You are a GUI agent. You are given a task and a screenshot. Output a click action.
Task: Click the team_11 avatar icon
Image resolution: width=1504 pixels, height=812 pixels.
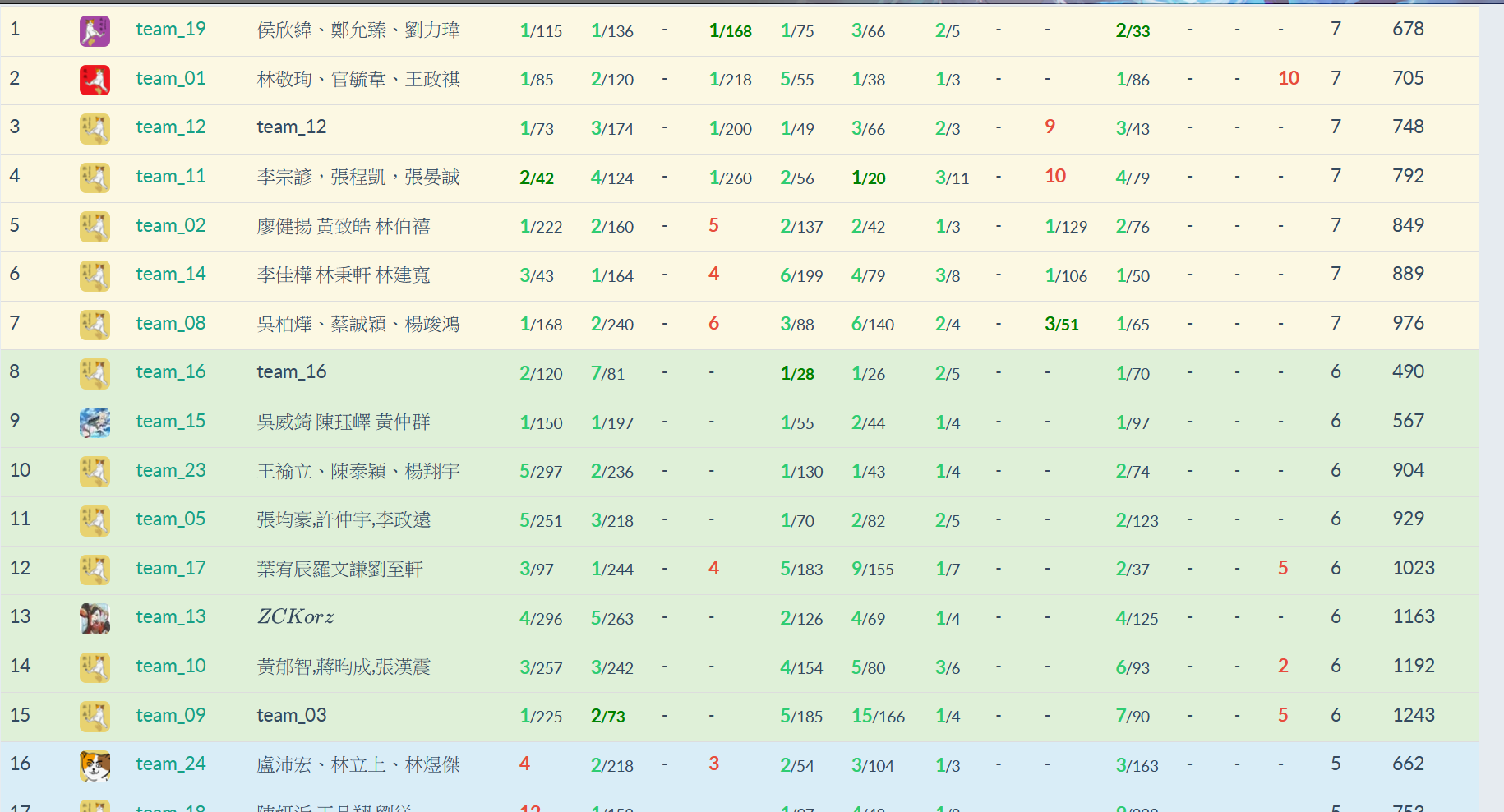[95, 178]
